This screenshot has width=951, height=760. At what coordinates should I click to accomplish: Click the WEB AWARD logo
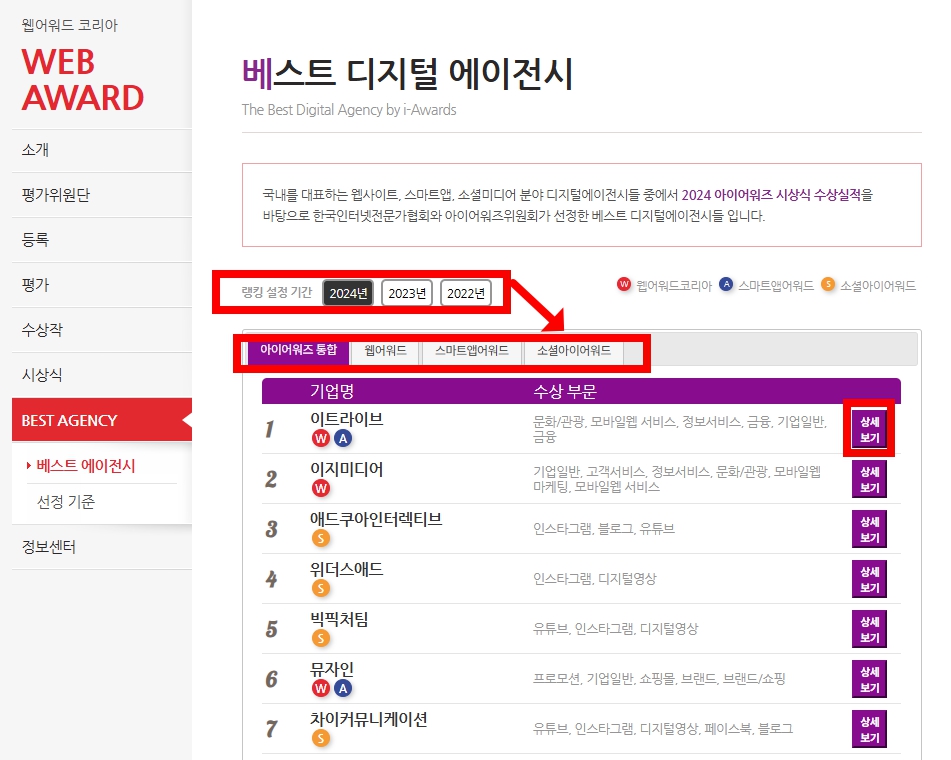coord(82,79)
